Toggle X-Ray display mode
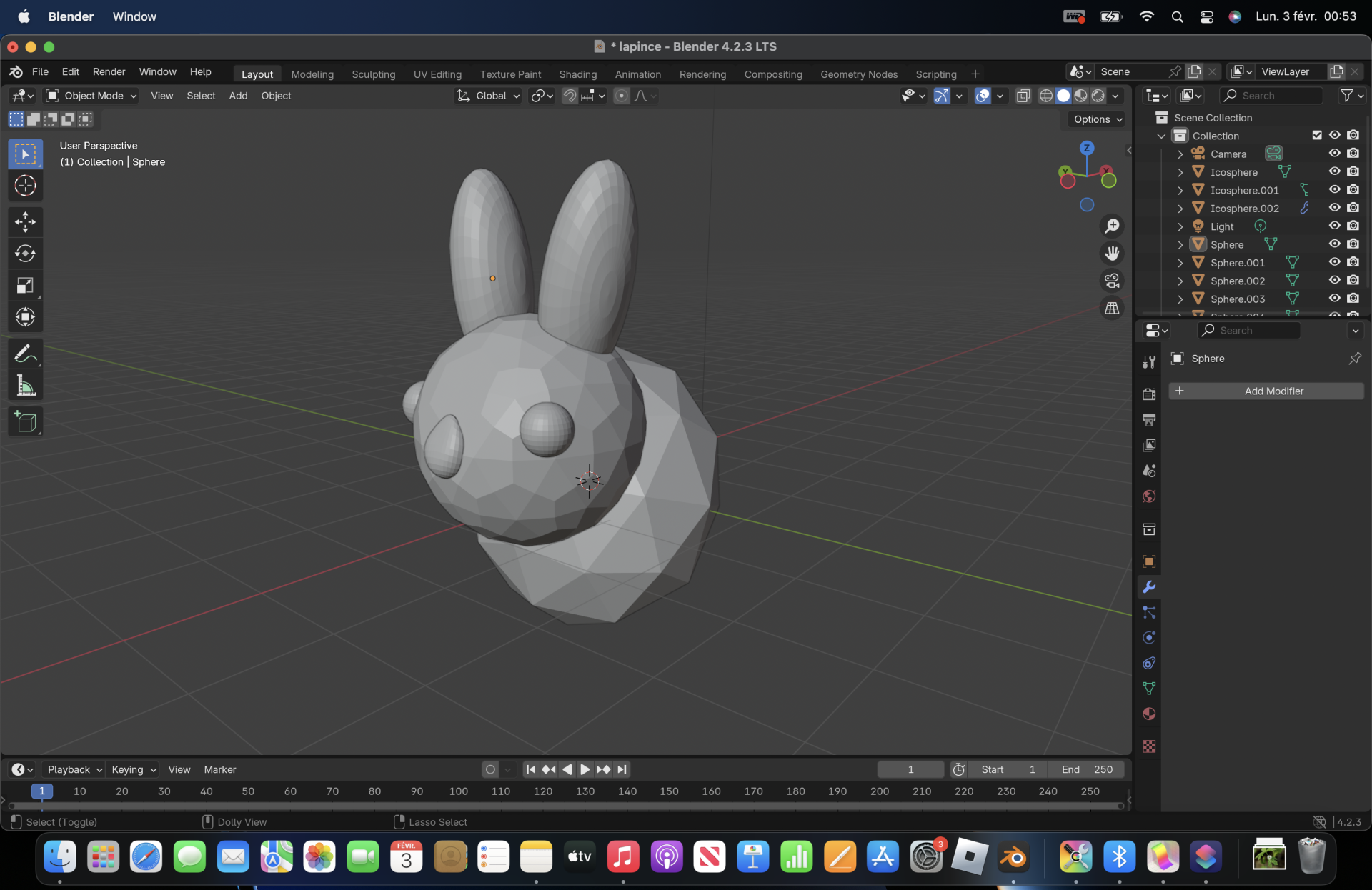The height and width of the screenshot is (890, 1372). [x=1023, y=96]
